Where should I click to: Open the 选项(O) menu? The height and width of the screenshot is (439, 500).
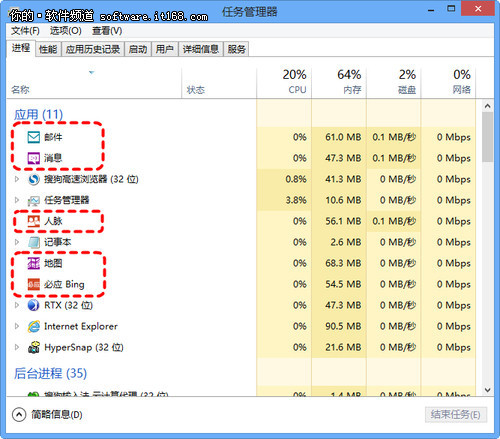click(x=66, y=31)
